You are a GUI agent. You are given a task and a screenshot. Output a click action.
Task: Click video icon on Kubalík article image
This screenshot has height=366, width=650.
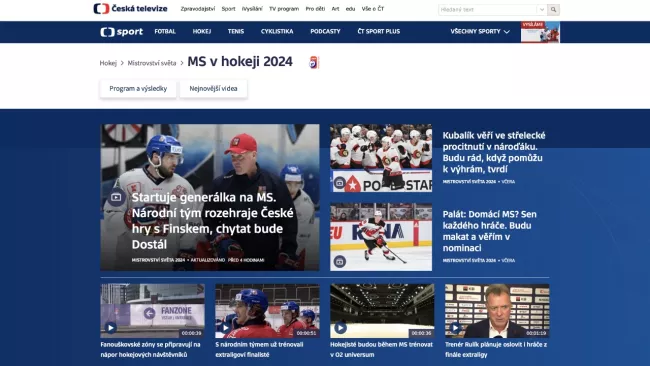coord(340,183)
